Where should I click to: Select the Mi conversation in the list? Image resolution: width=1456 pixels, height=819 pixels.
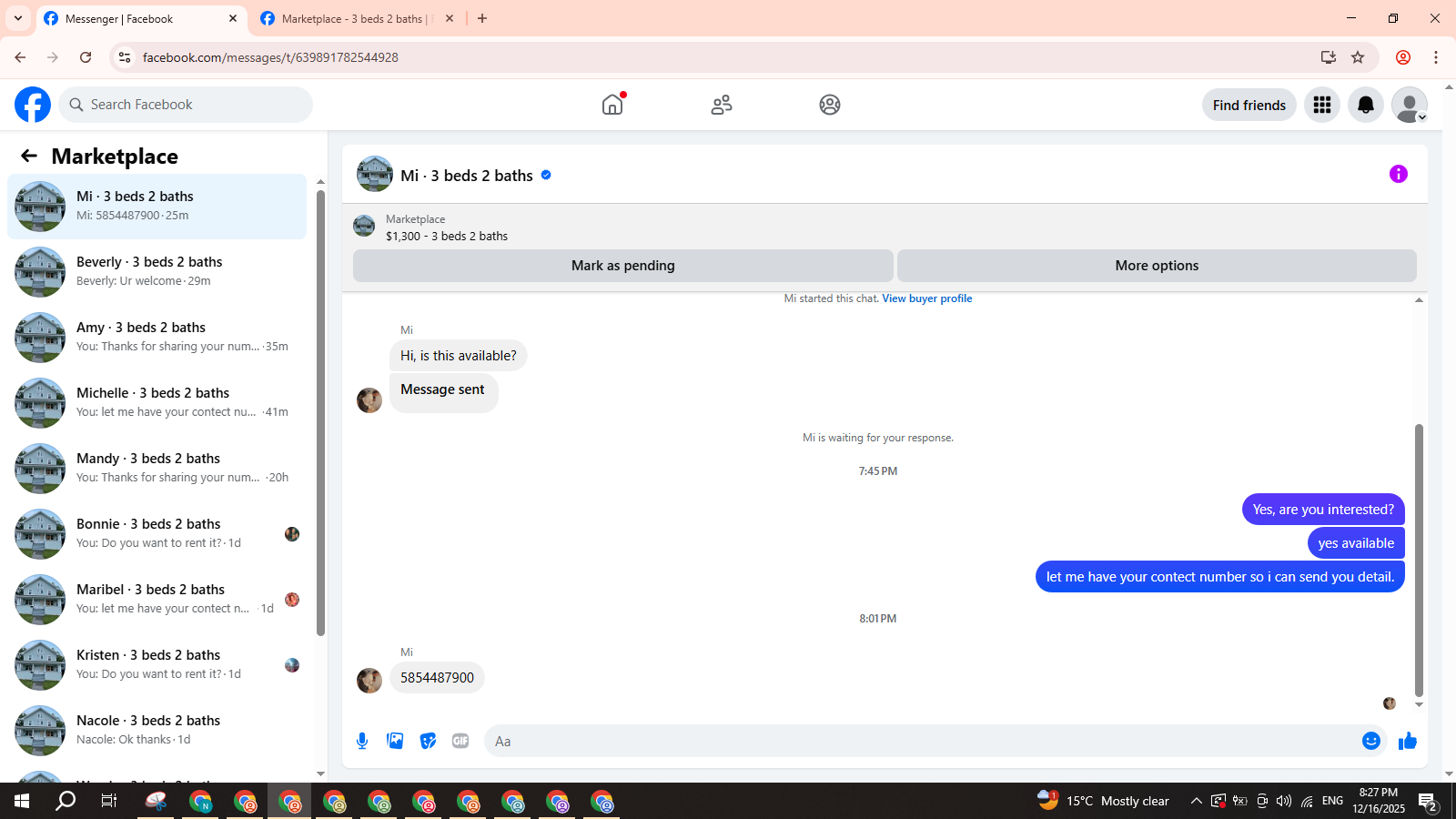click(157, 207)
